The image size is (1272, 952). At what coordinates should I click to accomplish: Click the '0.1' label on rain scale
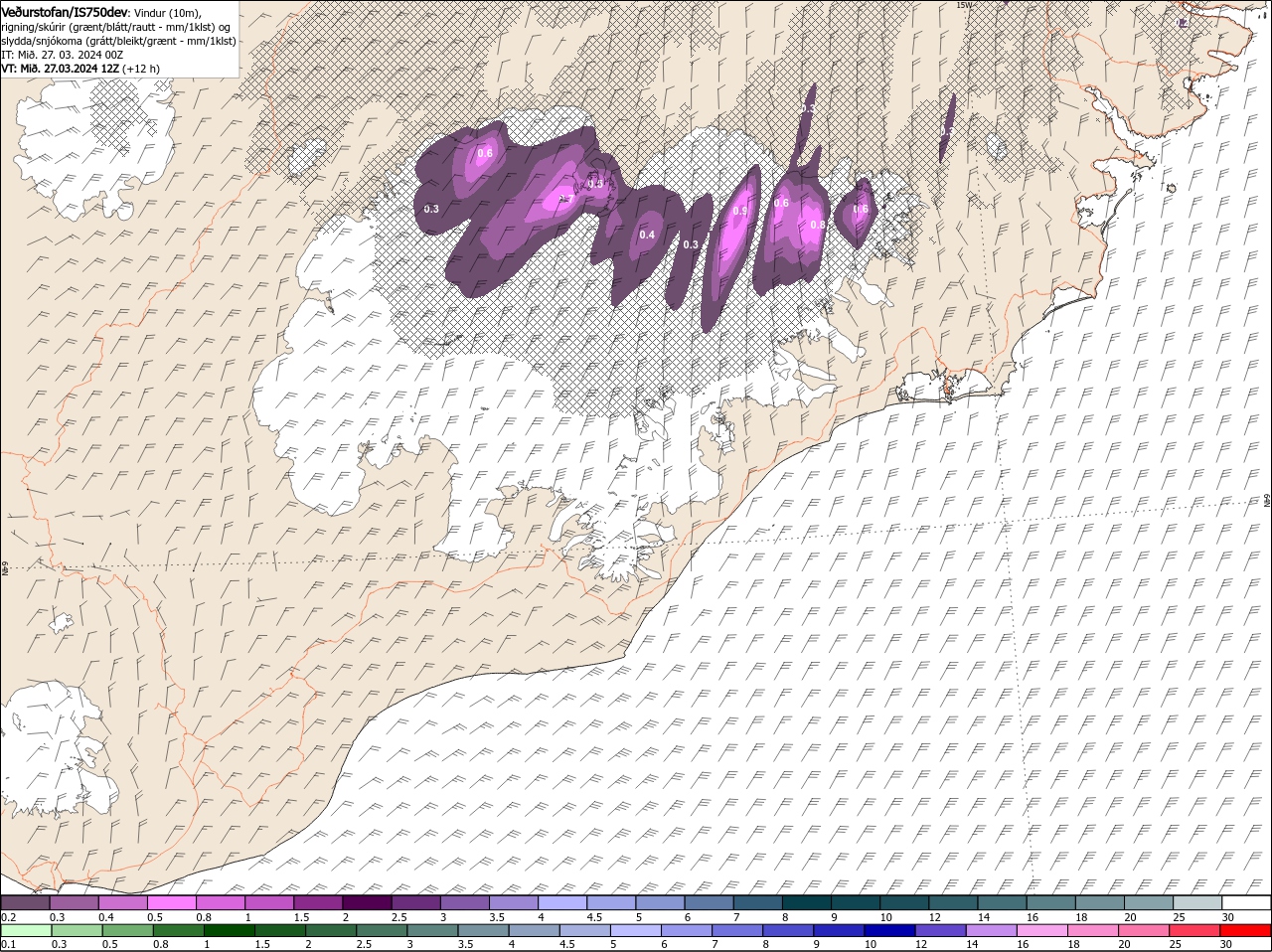tap(8, 944)
